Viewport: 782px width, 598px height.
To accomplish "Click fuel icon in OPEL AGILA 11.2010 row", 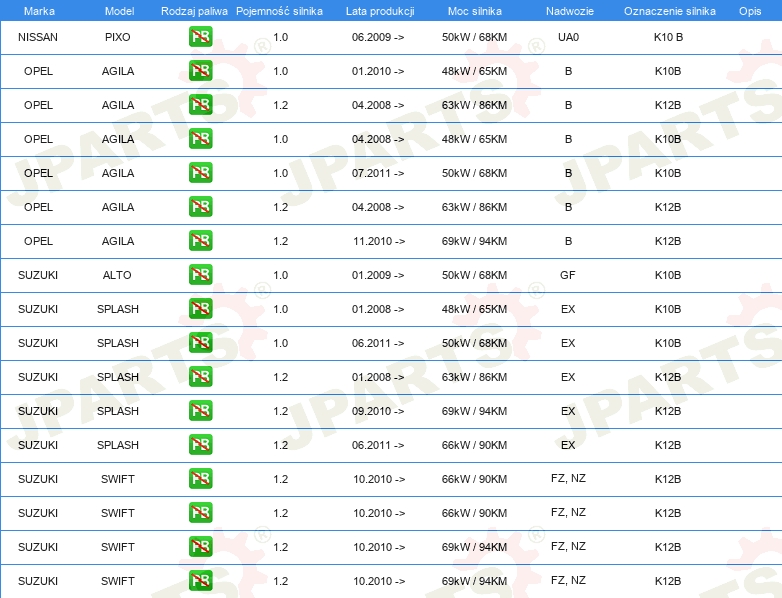I will 200,241.
